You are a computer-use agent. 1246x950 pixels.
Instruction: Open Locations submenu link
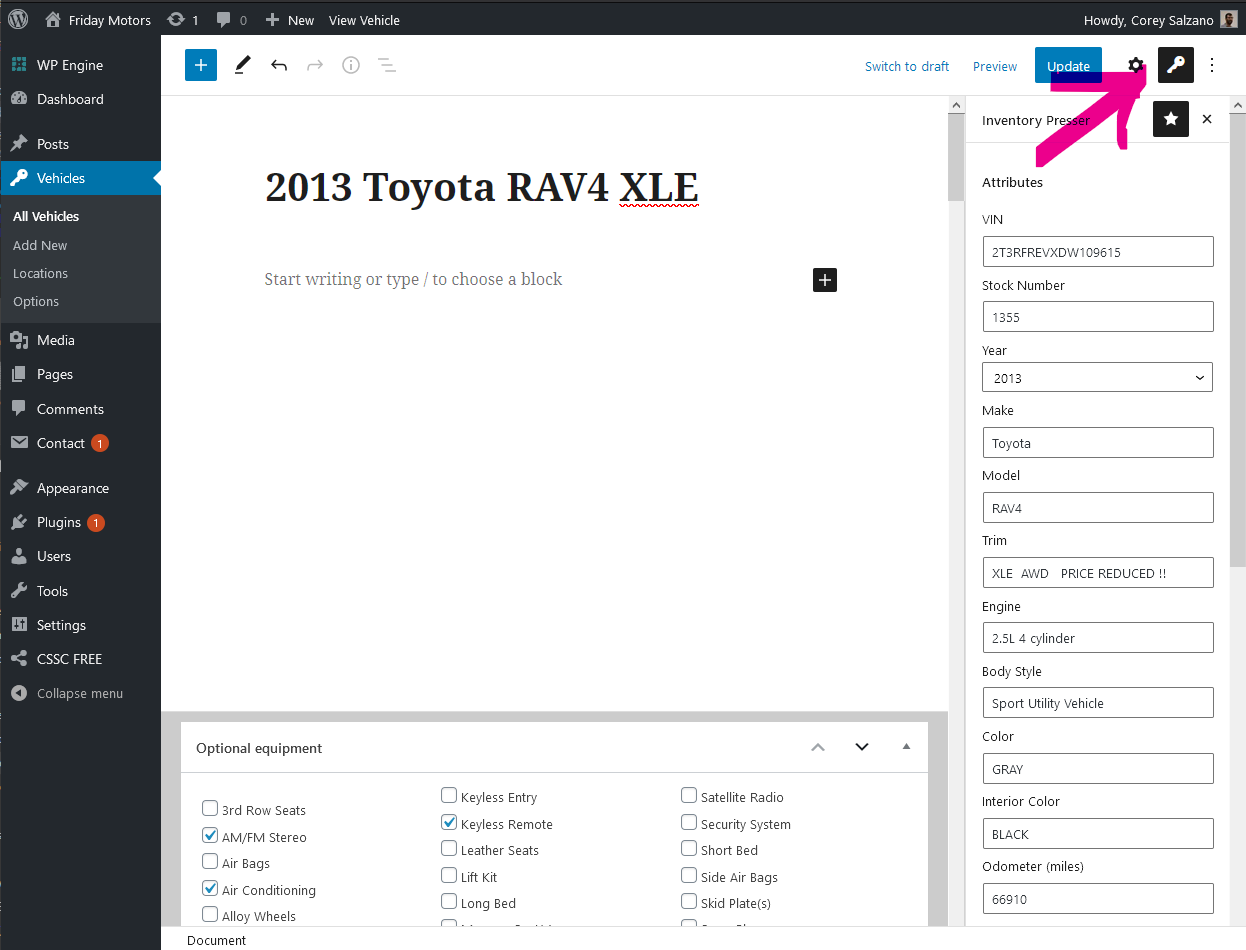pyautogui.click(x=40, y=273)
